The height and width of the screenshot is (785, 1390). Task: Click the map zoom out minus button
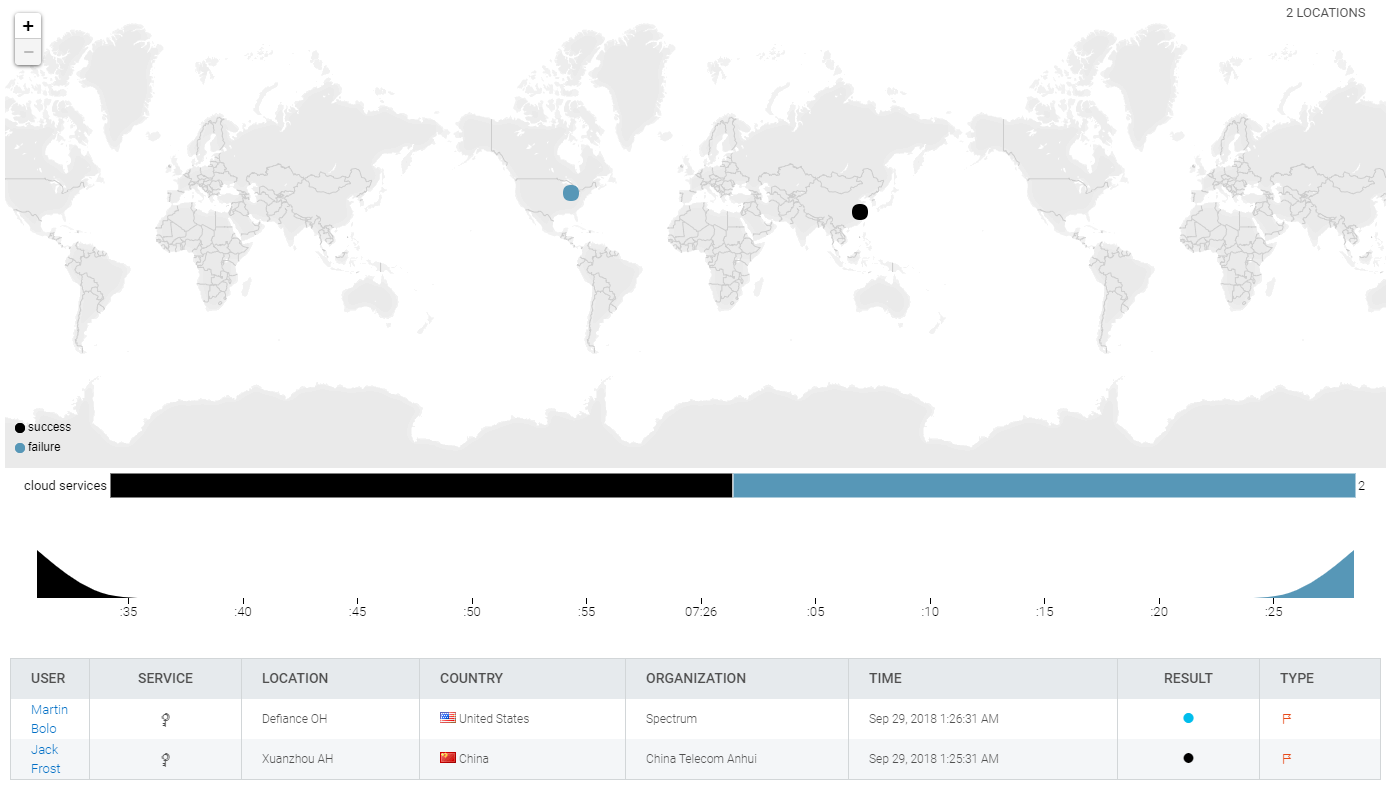pyautogui.click(x=28, y=52)
